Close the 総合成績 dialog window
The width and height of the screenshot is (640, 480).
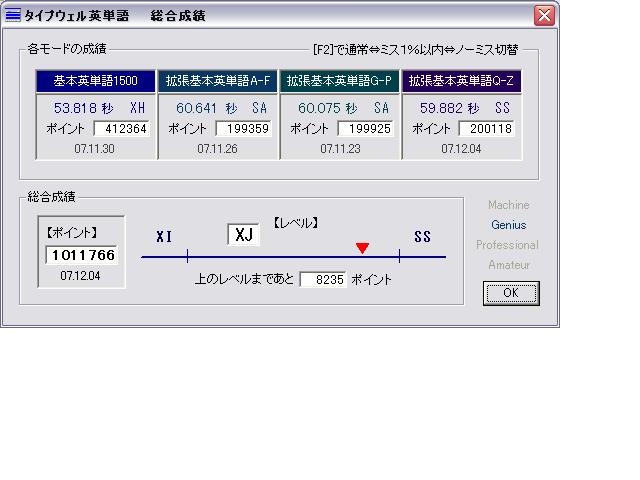(x=544, y=16)
